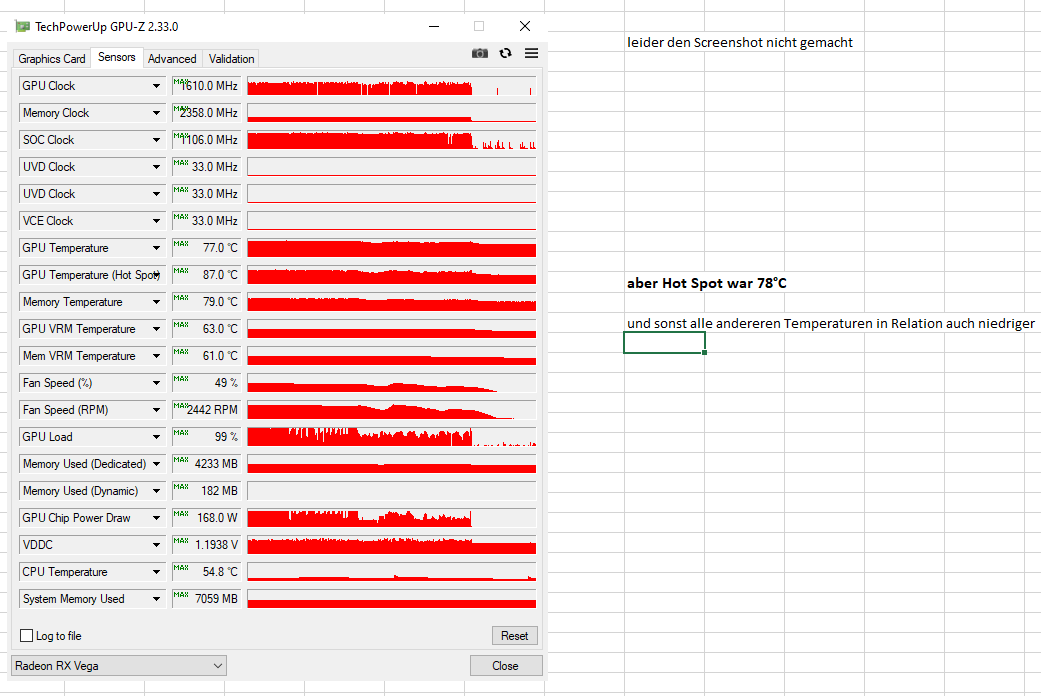
Task: Select spreadsheet cell 'leider den Screenshot nicht gemacht'
Action: click(x=740, y=43)
